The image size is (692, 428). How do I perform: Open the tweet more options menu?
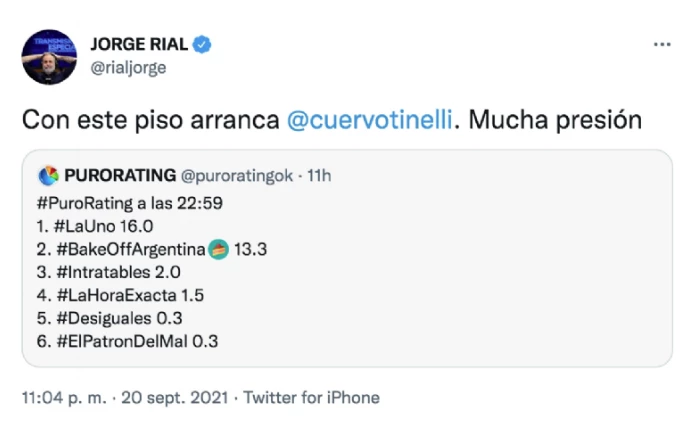coord(662,45)
